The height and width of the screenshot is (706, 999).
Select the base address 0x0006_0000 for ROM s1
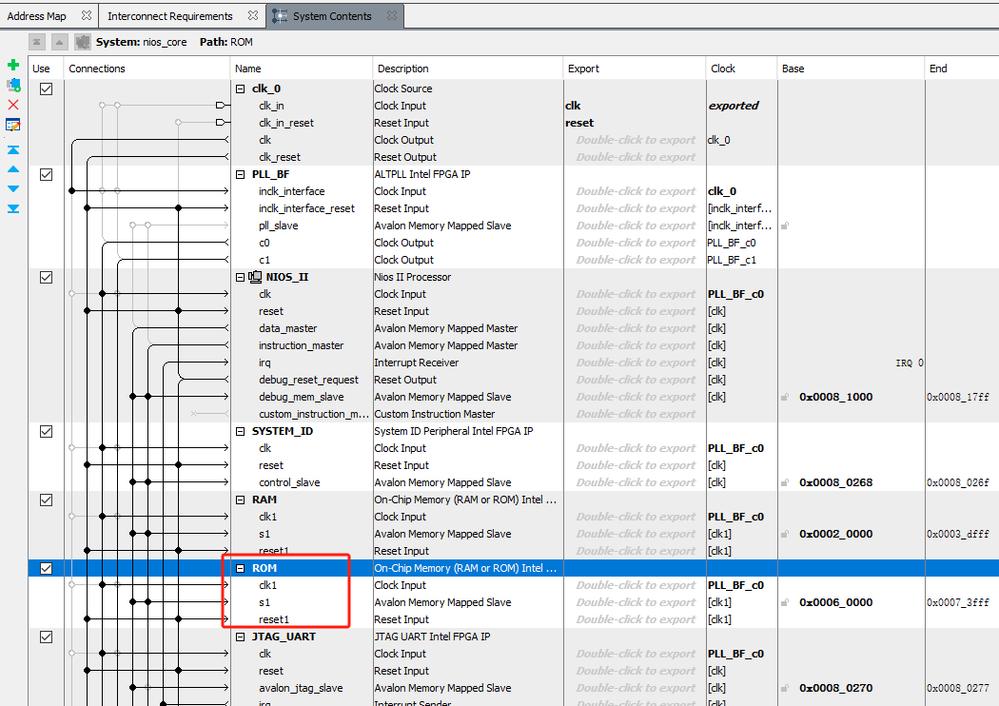point(836,602)
